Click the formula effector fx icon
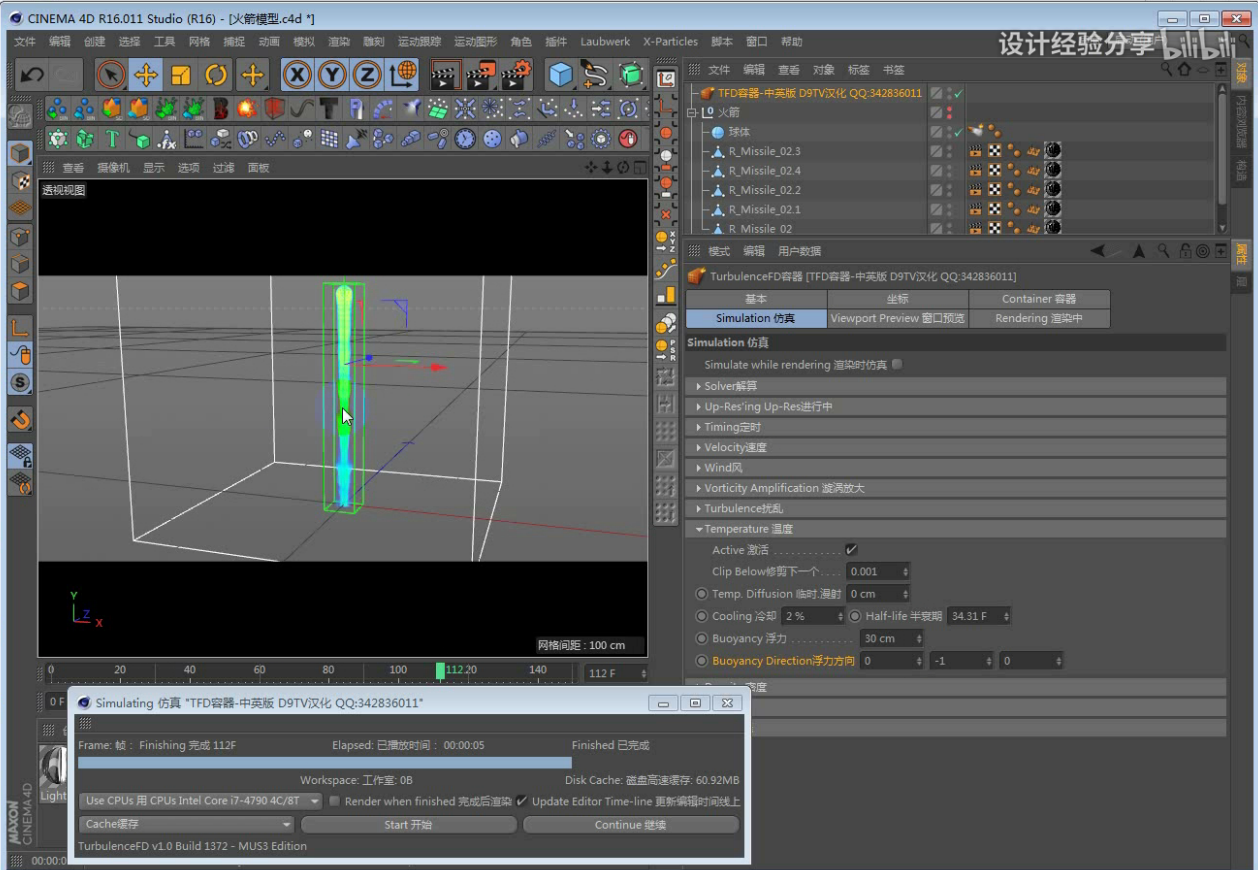1258x870 pixels. 166,139
